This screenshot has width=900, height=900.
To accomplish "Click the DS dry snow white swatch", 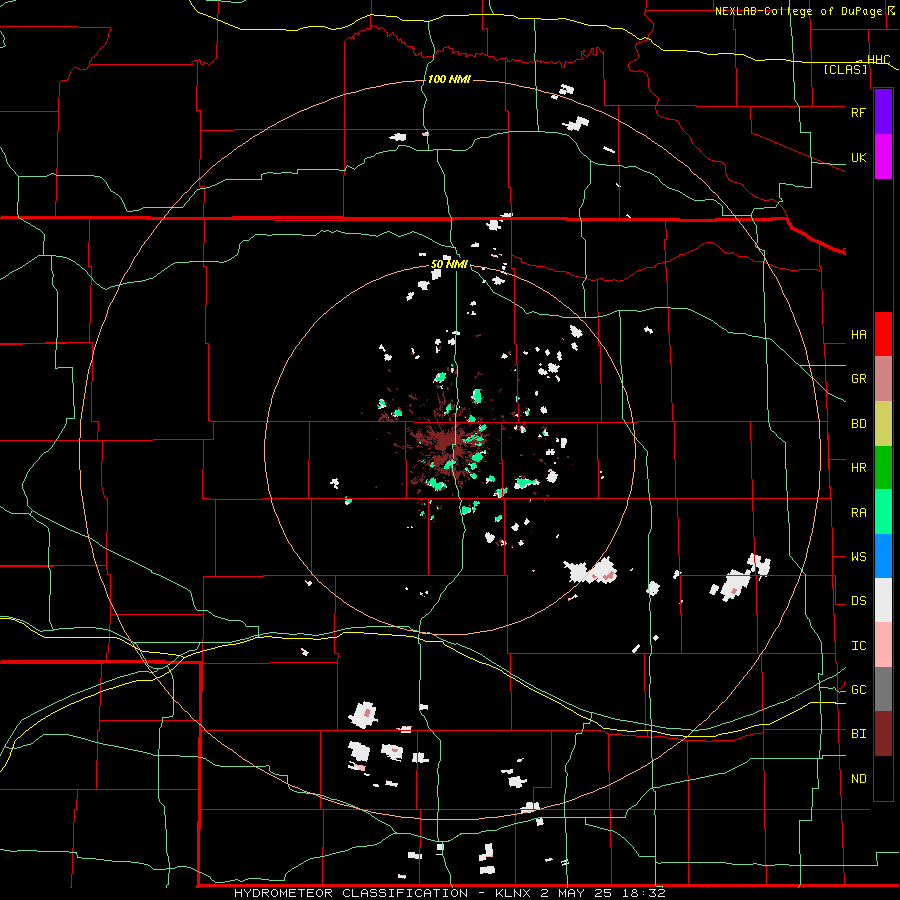I will point(883,600).
